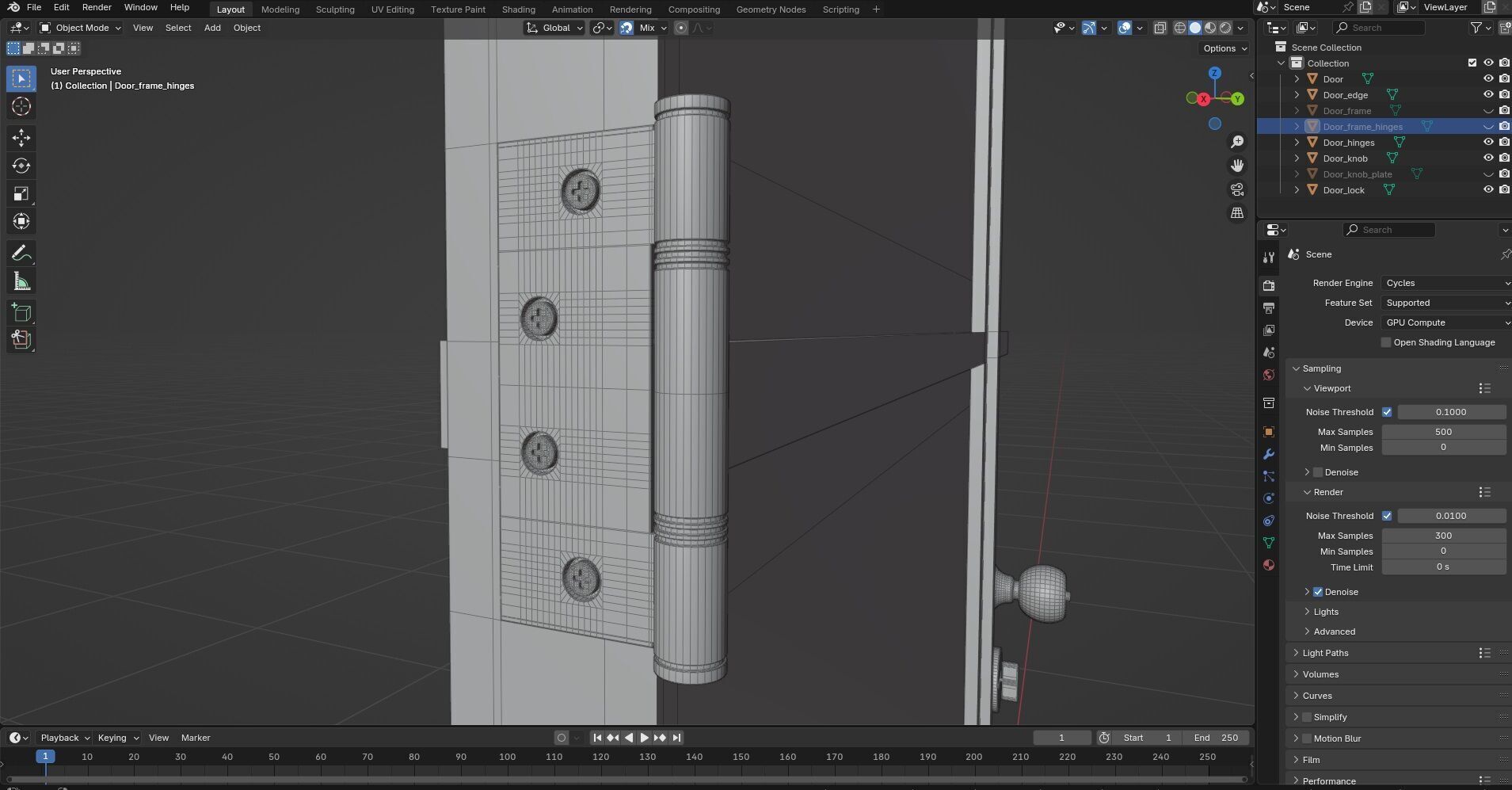This screenshot has height=790, width=1512.
Task: Activate the 3D Cursor tool
Action: click(21, 106)
